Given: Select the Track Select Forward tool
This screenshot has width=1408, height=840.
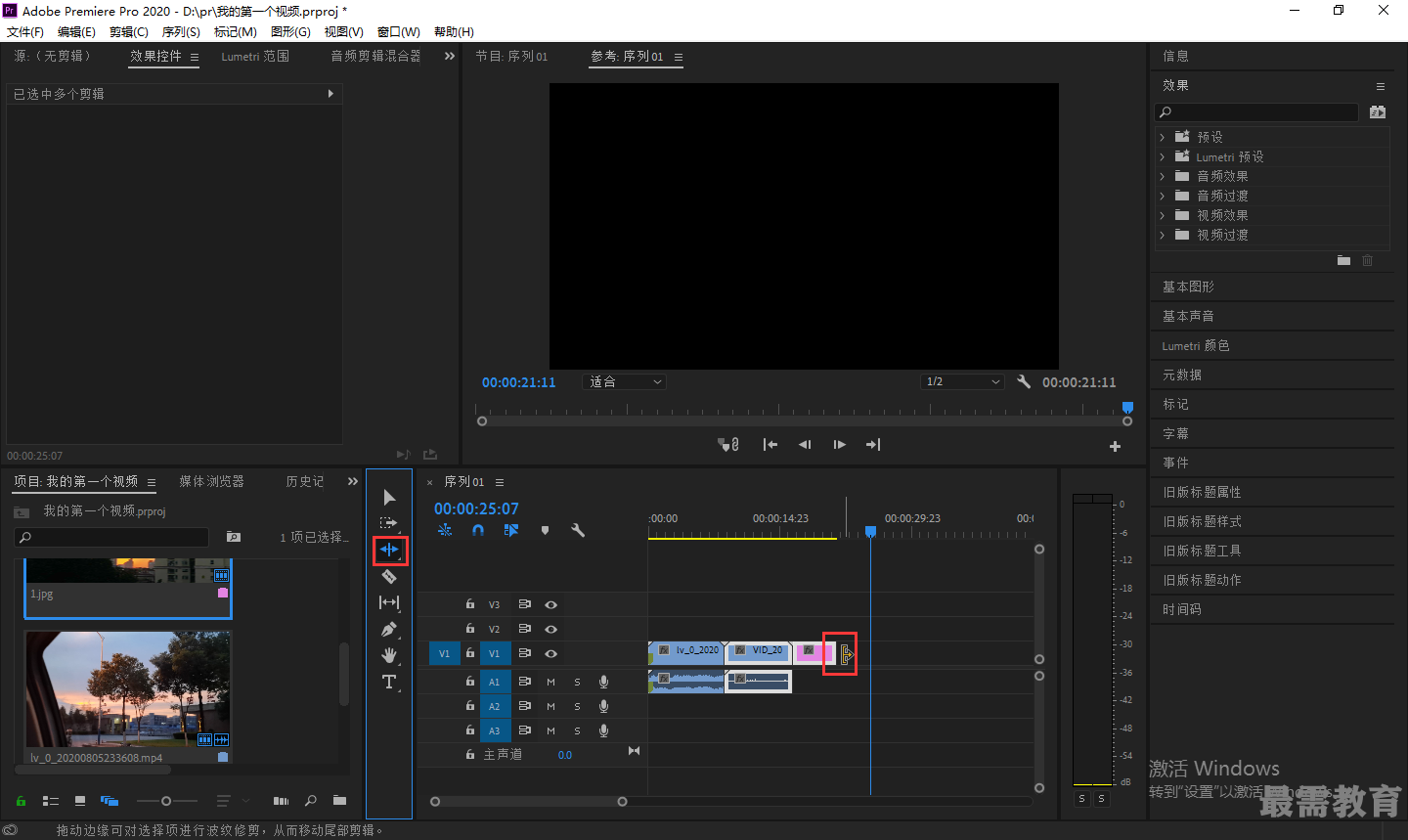Looking at the screenshot, I should click(389, 523).
